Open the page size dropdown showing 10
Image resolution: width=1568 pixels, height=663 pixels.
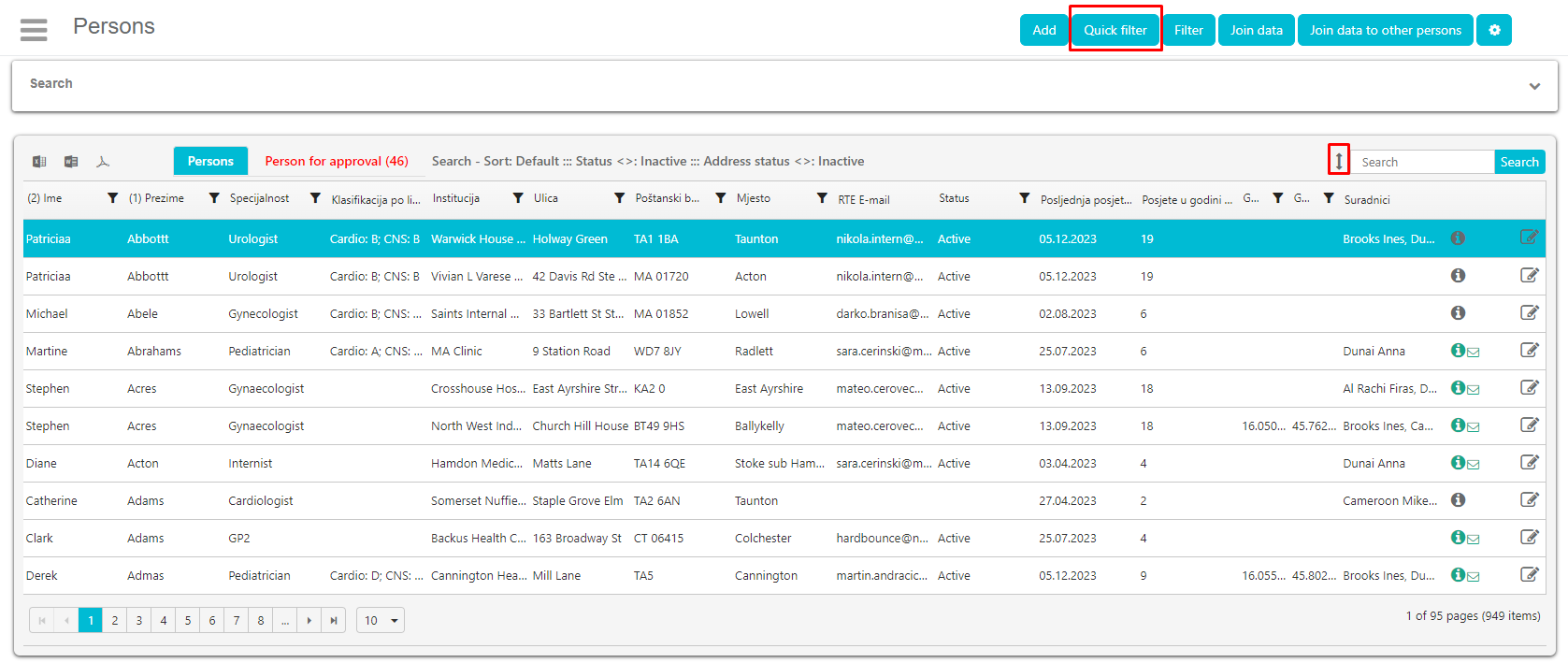pyautogui.click(x=381, y=620)
